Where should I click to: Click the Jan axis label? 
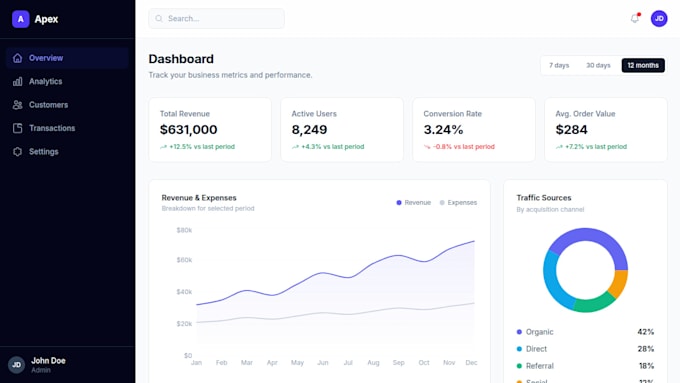[x=196, y=363]
